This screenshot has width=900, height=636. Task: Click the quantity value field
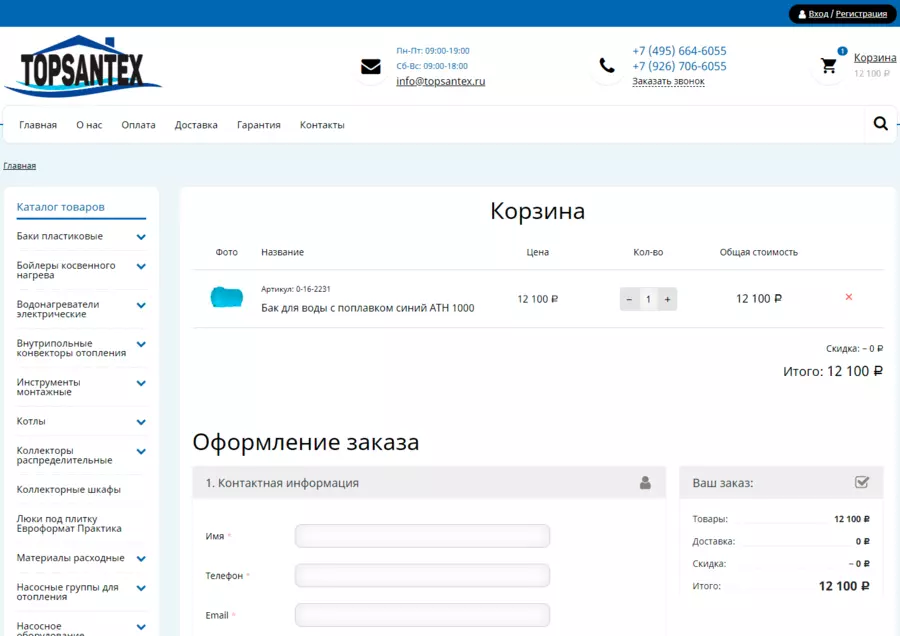649,299
